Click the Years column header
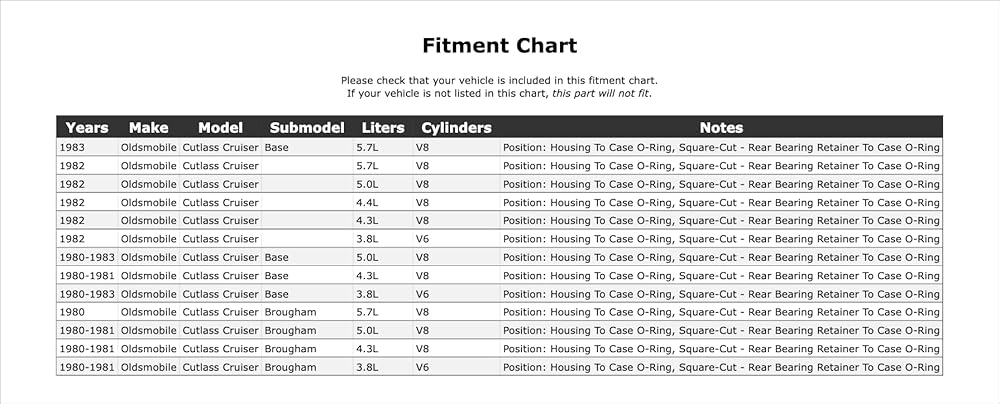The height and width of the screenshot is (404, 1000). coord(87,128)
